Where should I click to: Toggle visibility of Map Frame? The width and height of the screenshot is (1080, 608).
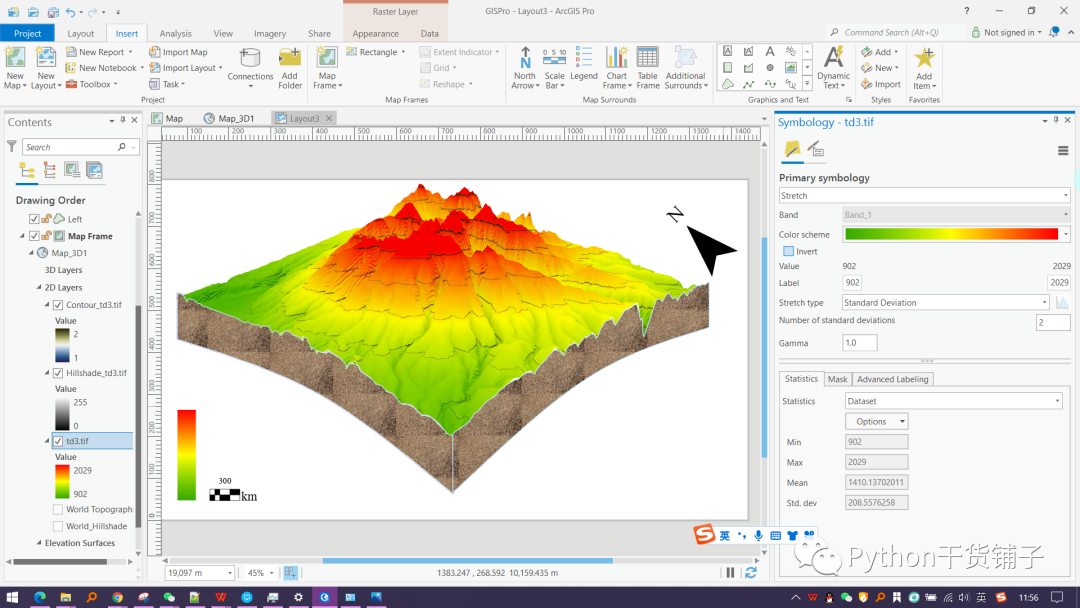click(34, 236)
